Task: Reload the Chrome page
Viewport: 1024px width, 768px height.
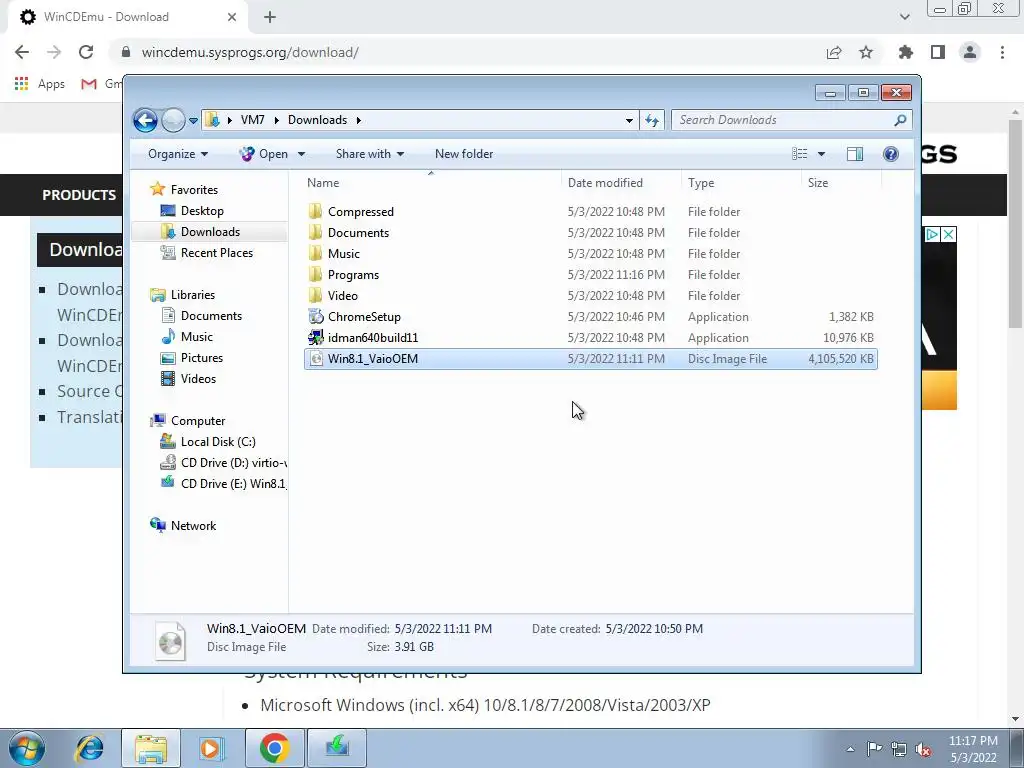Action: [x=86, y=52]
